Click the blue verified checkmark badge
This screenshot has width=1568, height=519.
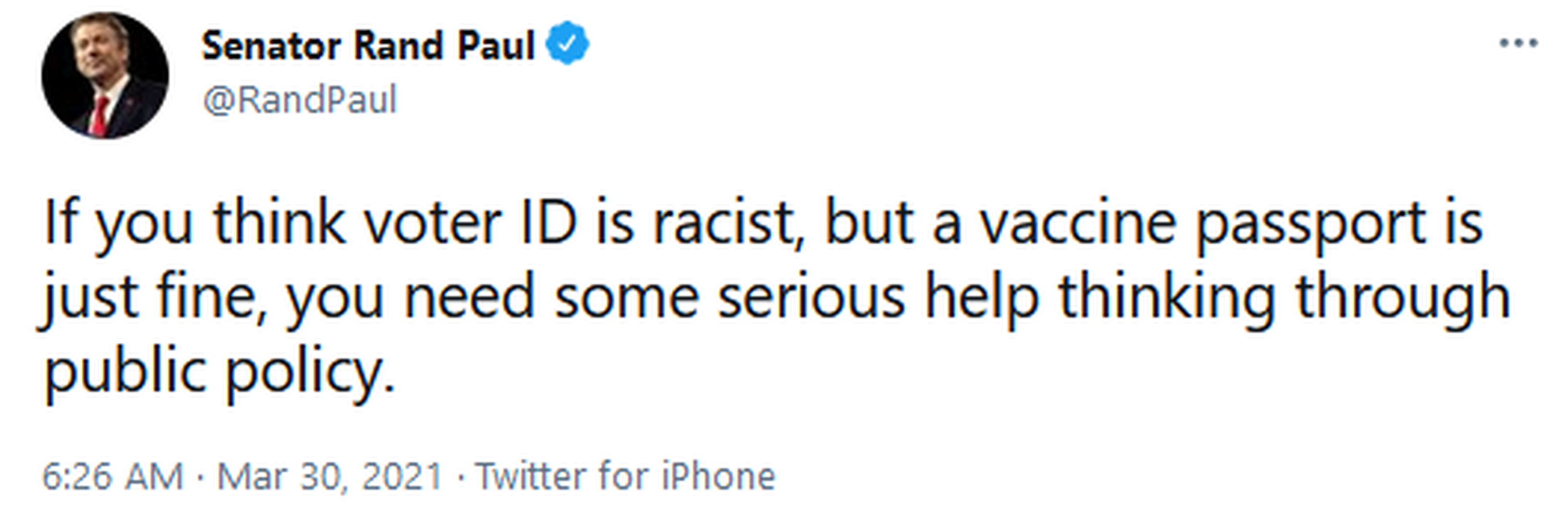click(567, 43)
